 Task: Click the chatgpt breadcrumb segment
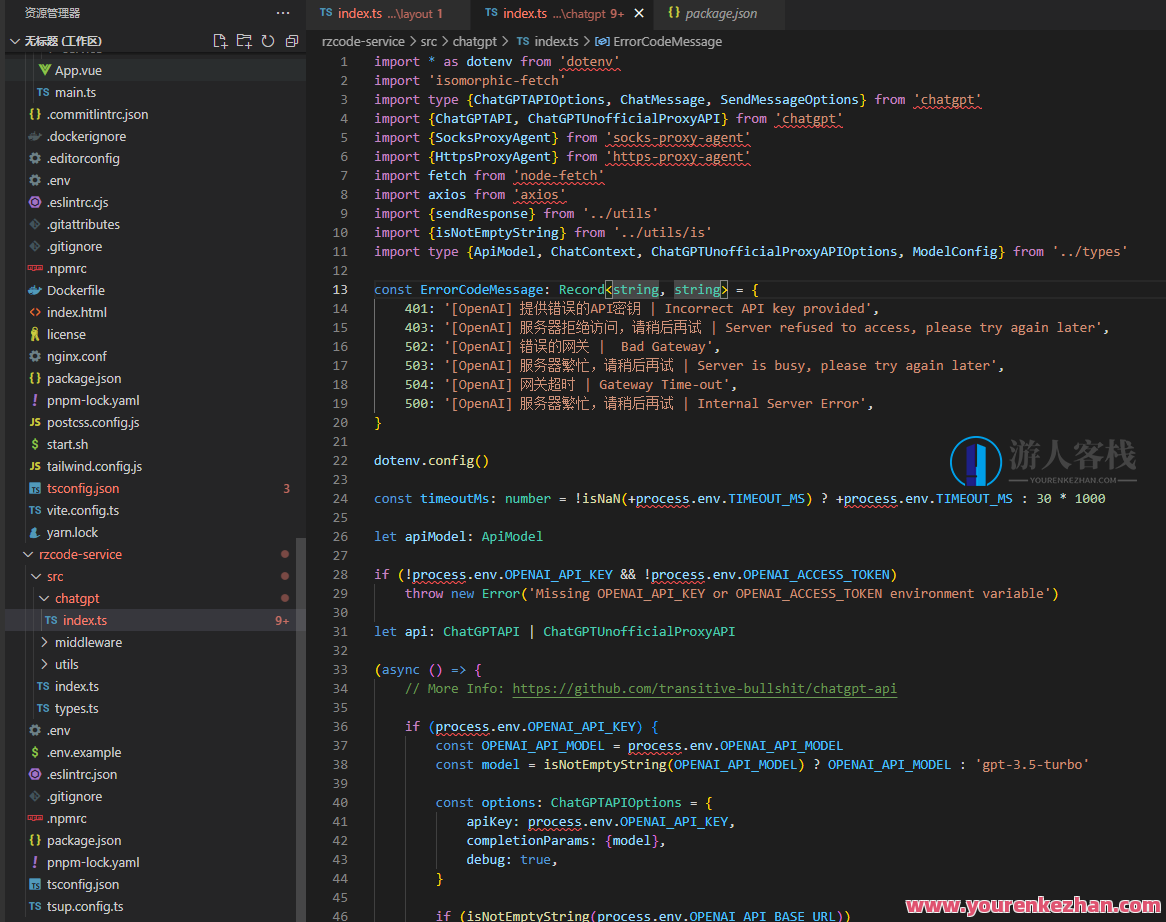tap(474, 42)
